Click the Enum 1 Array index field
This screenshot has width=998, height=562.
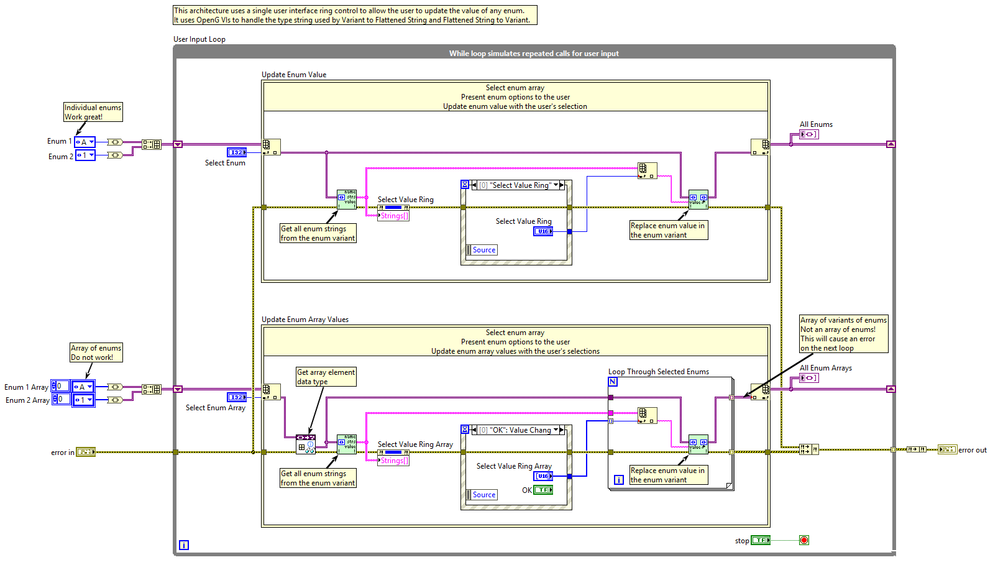point(63,386)
